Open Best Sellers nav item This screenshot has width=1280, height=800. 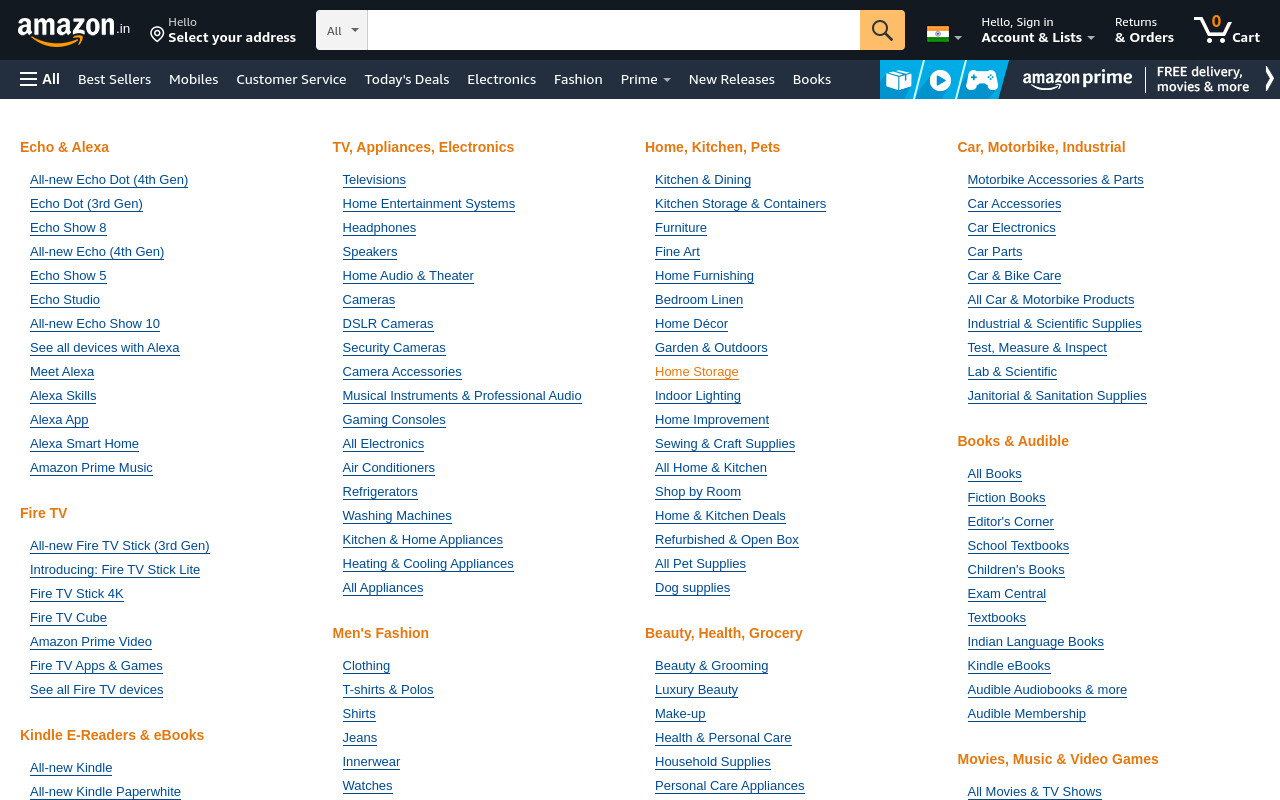(114, 79)
